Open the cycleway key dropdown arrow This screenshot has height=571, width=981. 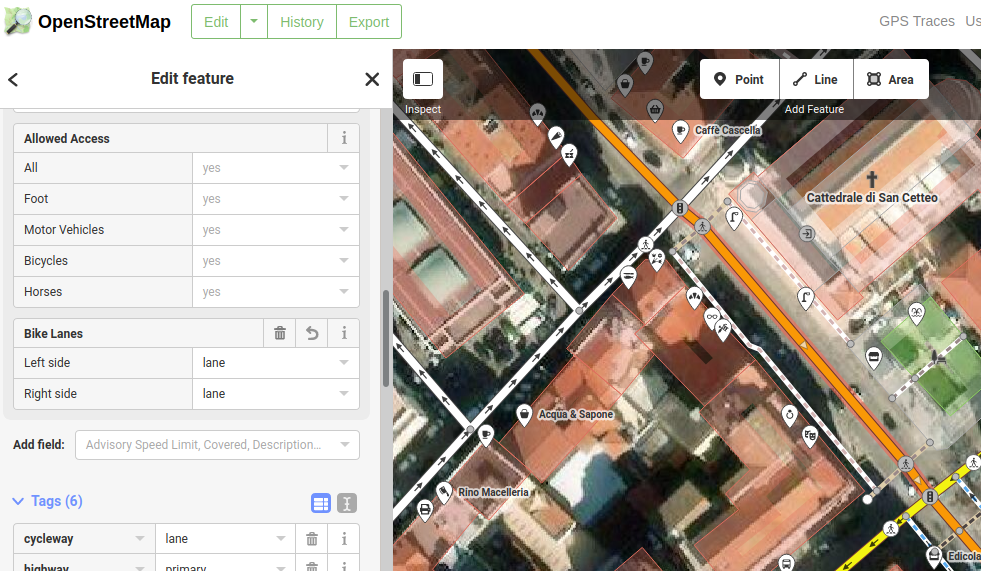pos(140,538)
